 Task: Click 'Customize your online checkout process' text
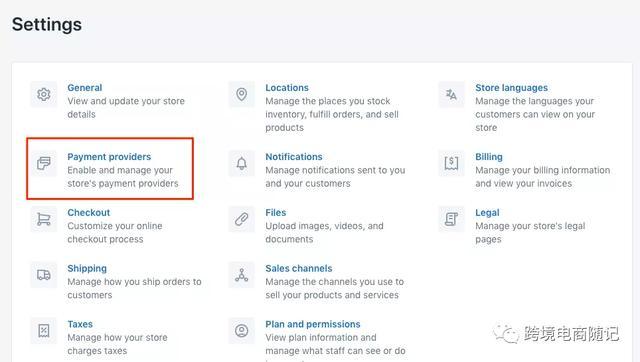tap(115, 233)
